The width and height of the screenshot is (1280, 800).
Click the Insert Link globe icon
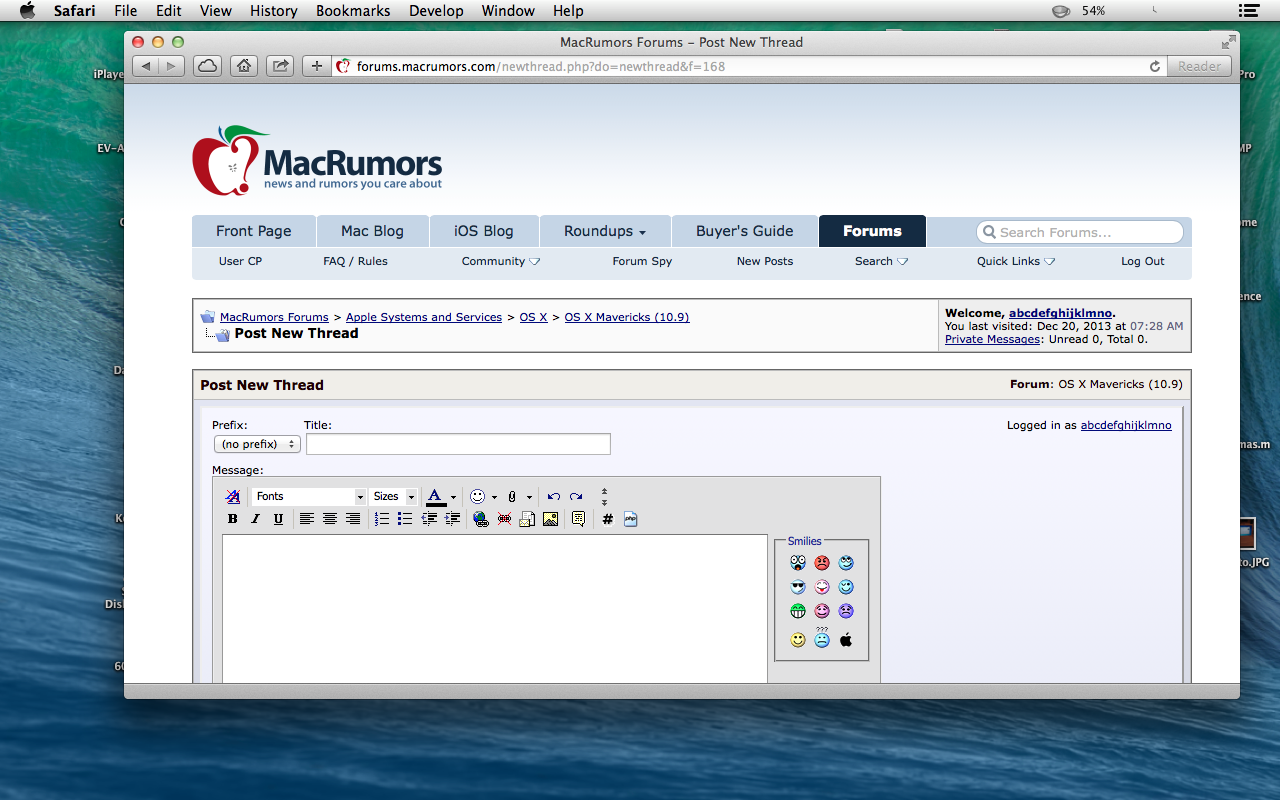[481, 519]
